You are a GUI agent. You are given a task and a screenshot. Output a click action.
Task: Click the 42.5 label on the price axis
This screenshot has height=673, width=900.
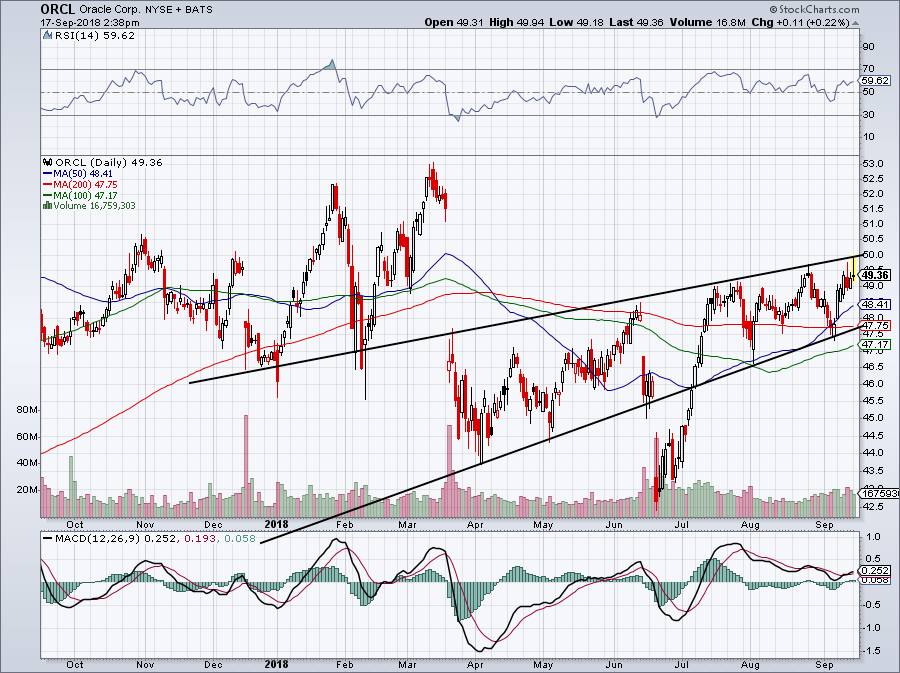coord(872,507)
